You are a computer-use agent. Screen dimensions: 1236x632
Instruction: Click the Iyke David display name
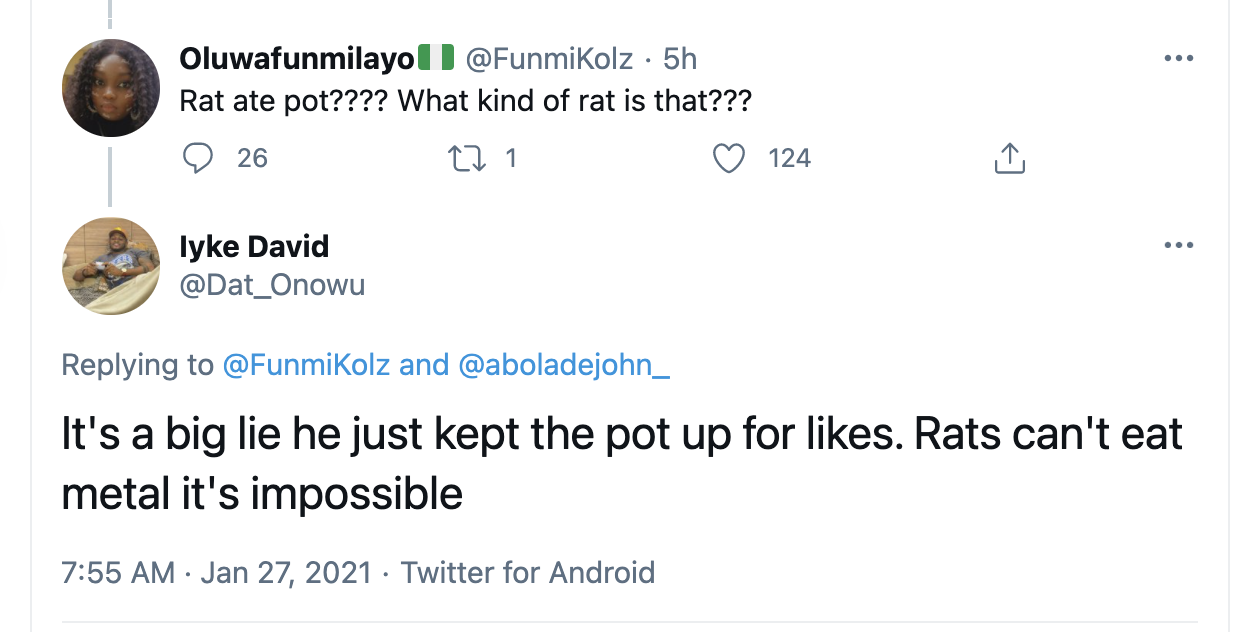254,245
